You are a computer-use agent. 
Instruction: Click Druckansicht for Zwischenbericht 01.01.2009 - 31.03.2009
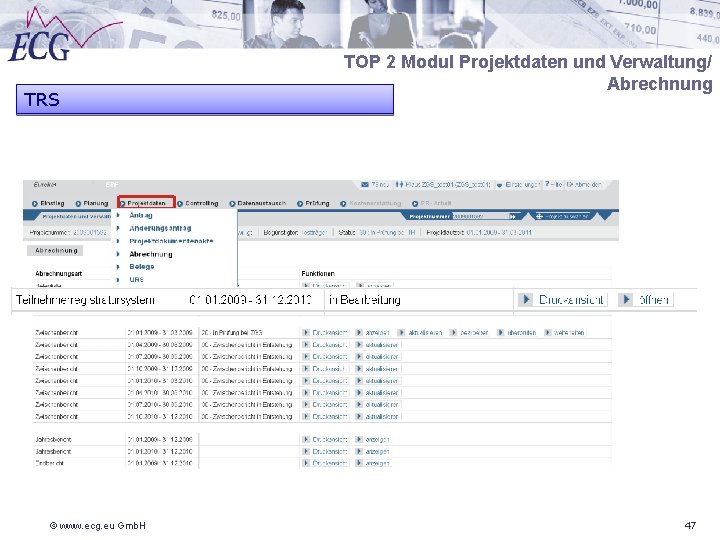[x=325, y=332]
